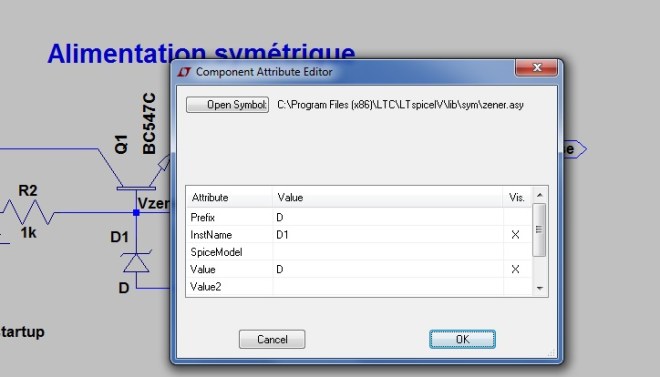Click the Attribute column header
This screenshot has height=377, width=660.
pyautogui.click(x=229, y=197)
